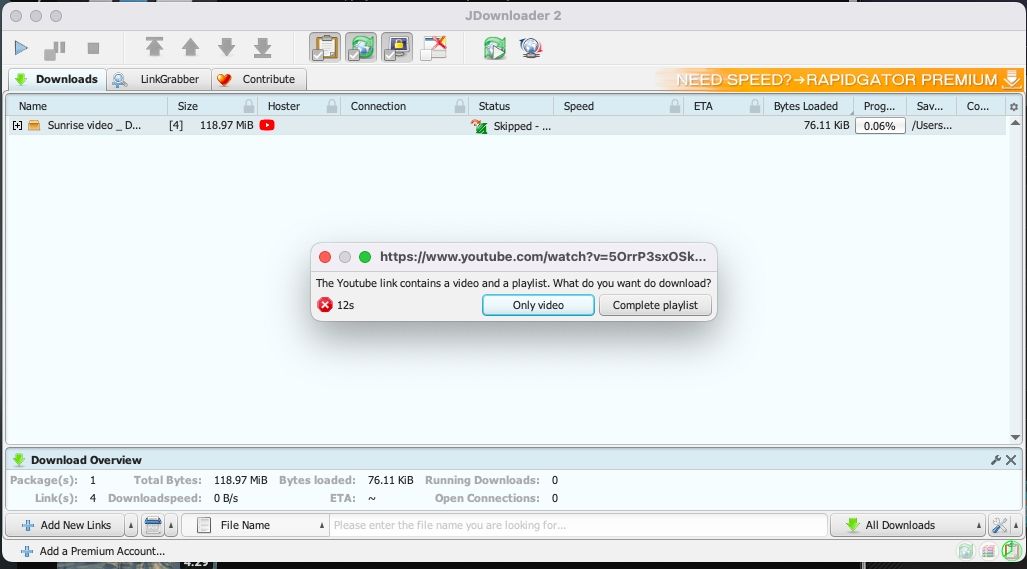Open cleanup options dropdown arrow
The height and width of the screenshot is (569, 1027).
click(171, 525)
